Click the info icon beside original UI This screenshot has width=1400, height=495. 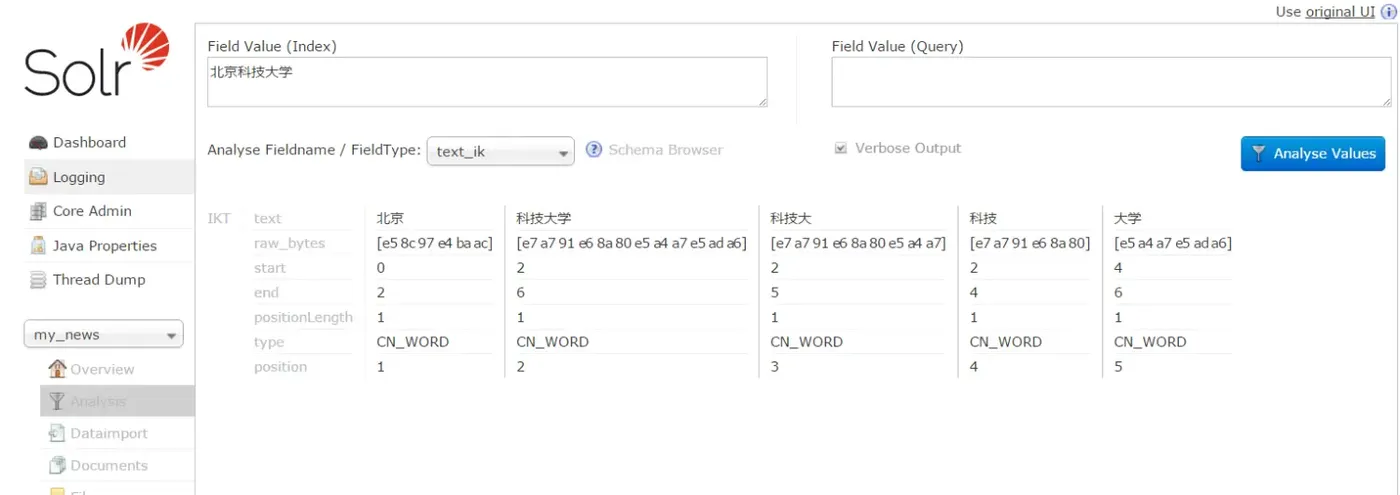pos(1387,12)
